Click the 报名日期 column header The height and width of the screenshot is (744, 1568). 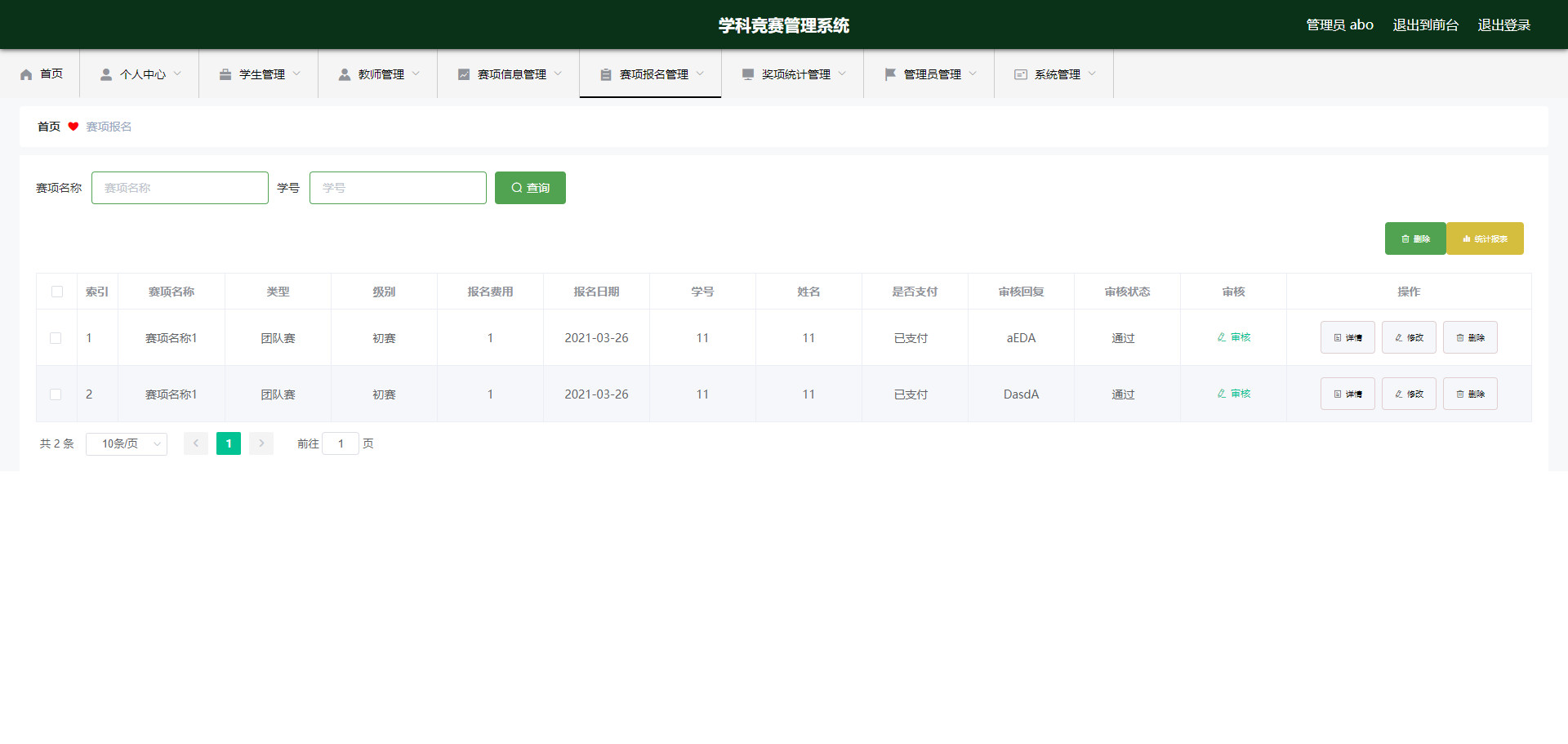coord(596,292)
